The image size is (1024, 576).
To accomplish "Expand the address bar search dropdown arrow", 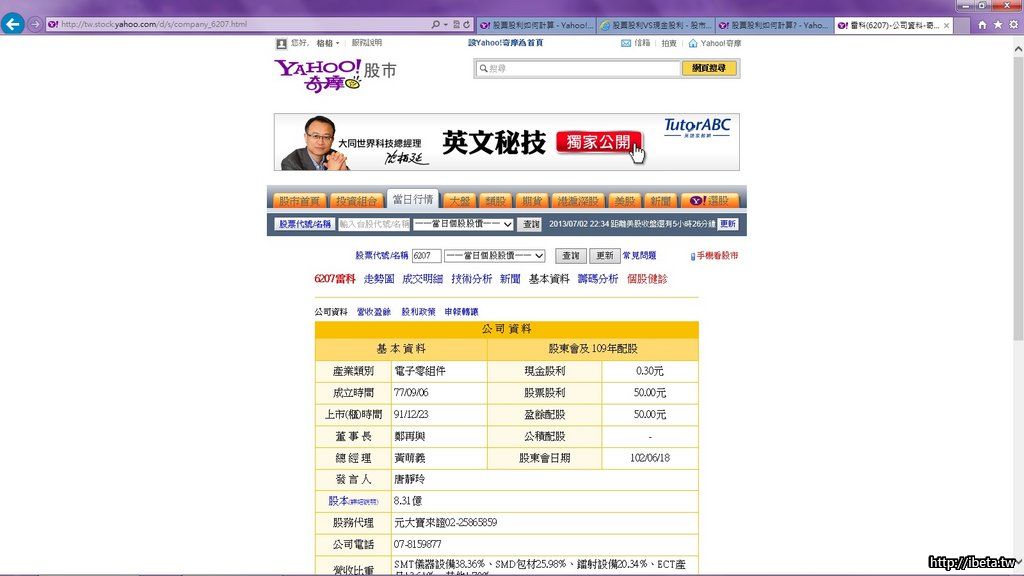I will coord(445,24).
